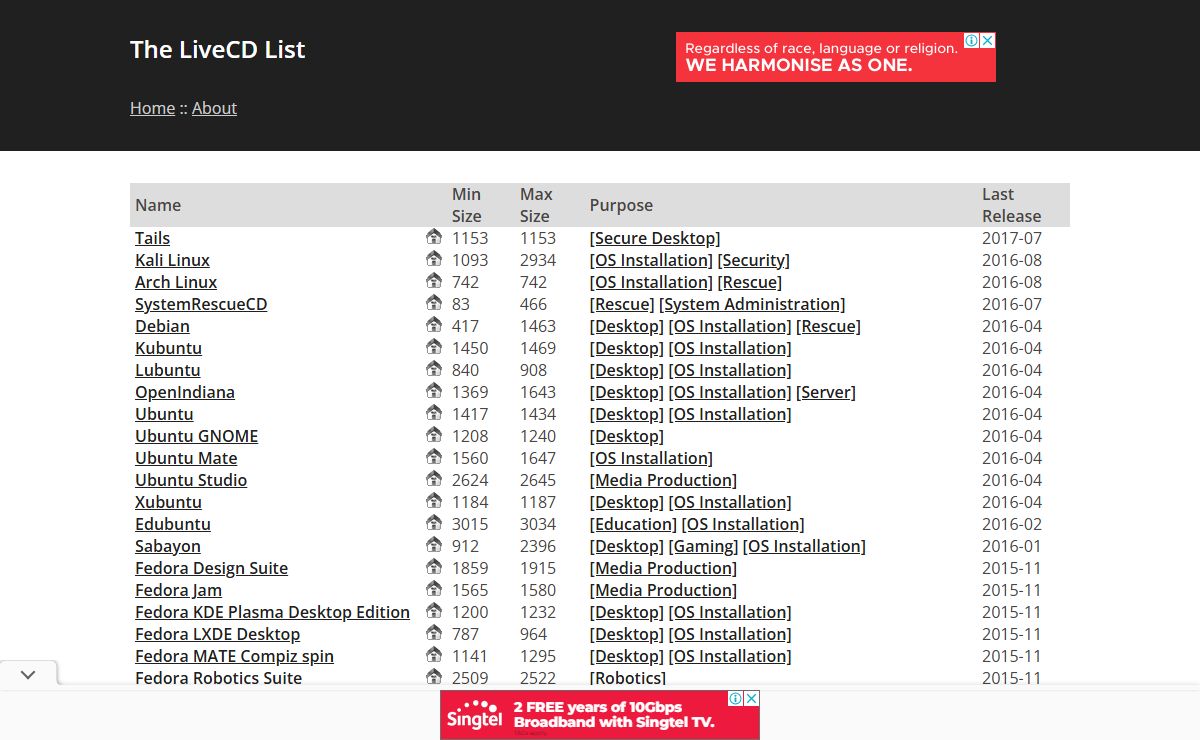1200x740 pixels.
Task: Open the About navigation link
Action: pos(214,108)
